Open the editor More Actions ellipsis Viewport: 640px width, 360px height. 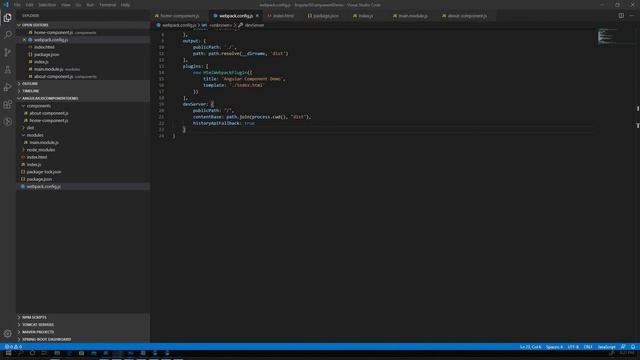(x=632, y=16)
